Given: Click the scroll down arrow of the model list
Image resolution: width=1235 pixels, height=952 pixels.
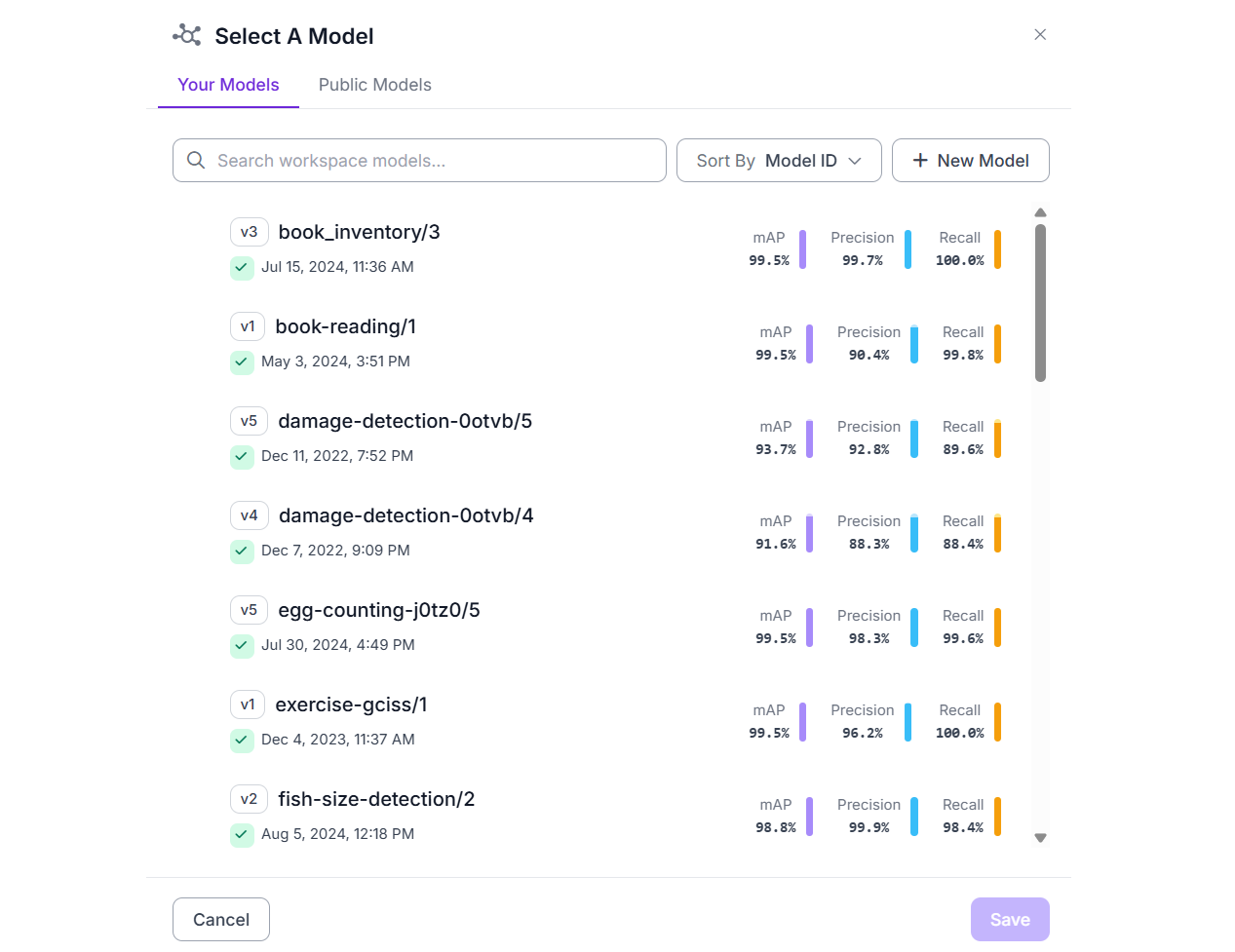Looking at the screenshot, I should [1040, 838].
